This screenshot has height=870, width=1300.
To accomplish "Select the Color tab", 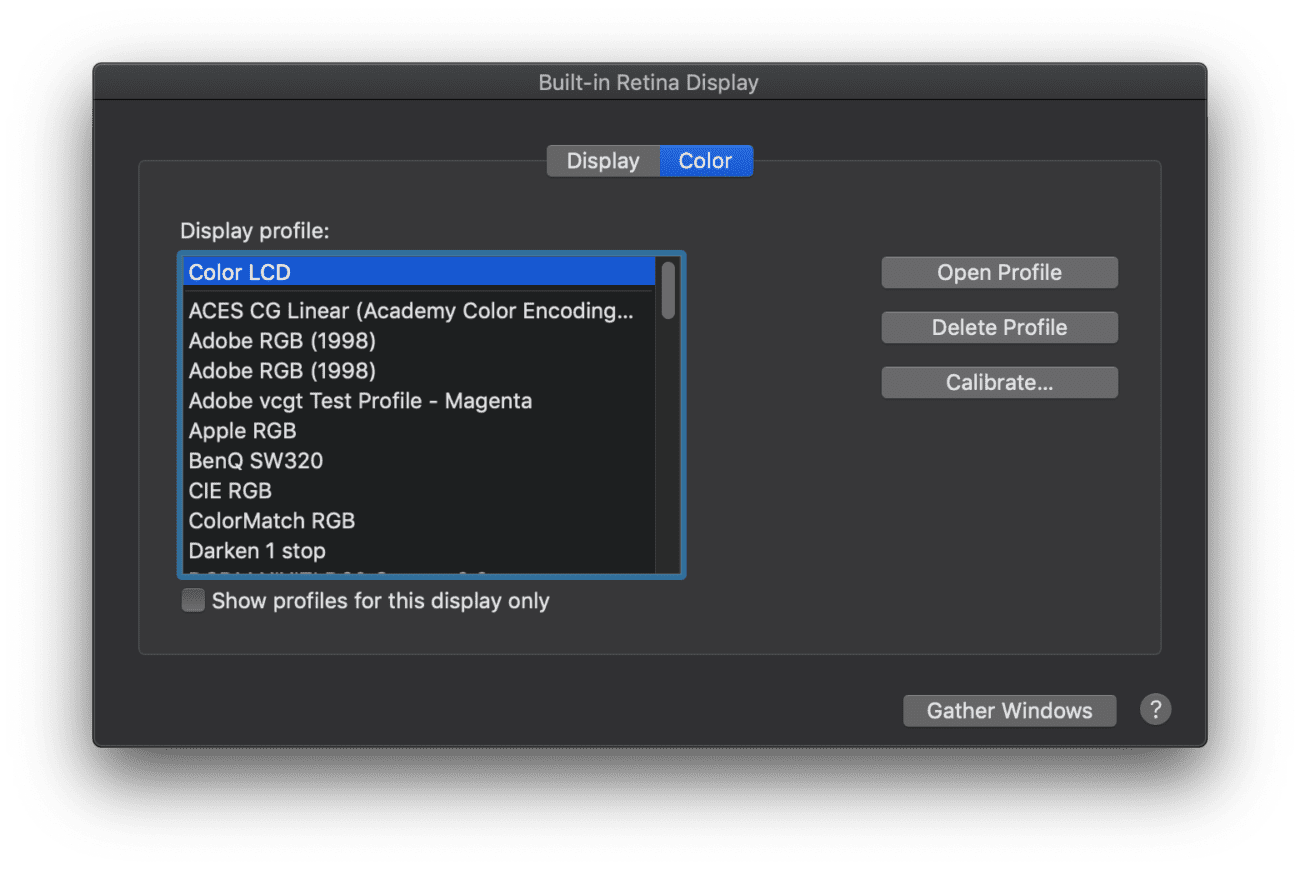I will [705, 160].
